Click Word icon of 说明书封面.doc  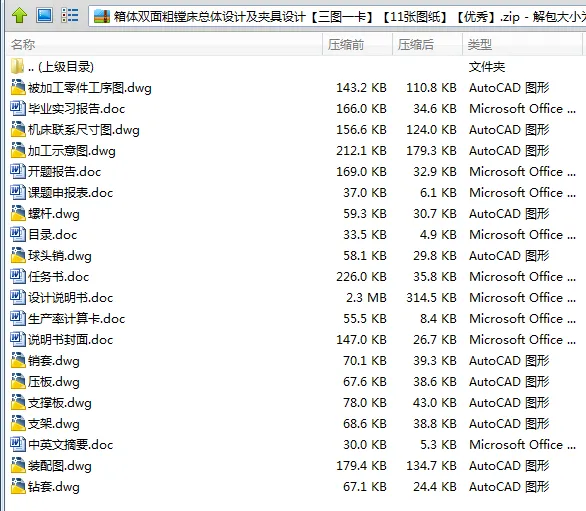tap(18, 339)
